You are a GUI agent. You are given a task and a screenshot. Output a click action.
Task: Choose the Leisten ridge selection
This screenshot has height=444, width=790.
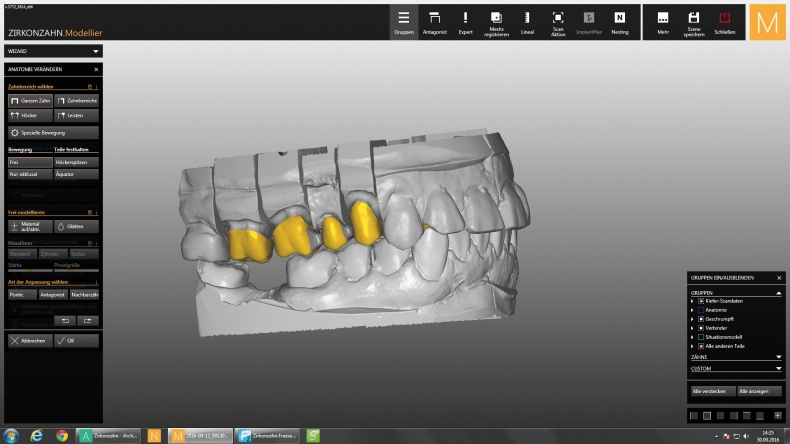(x=77, y=115)
